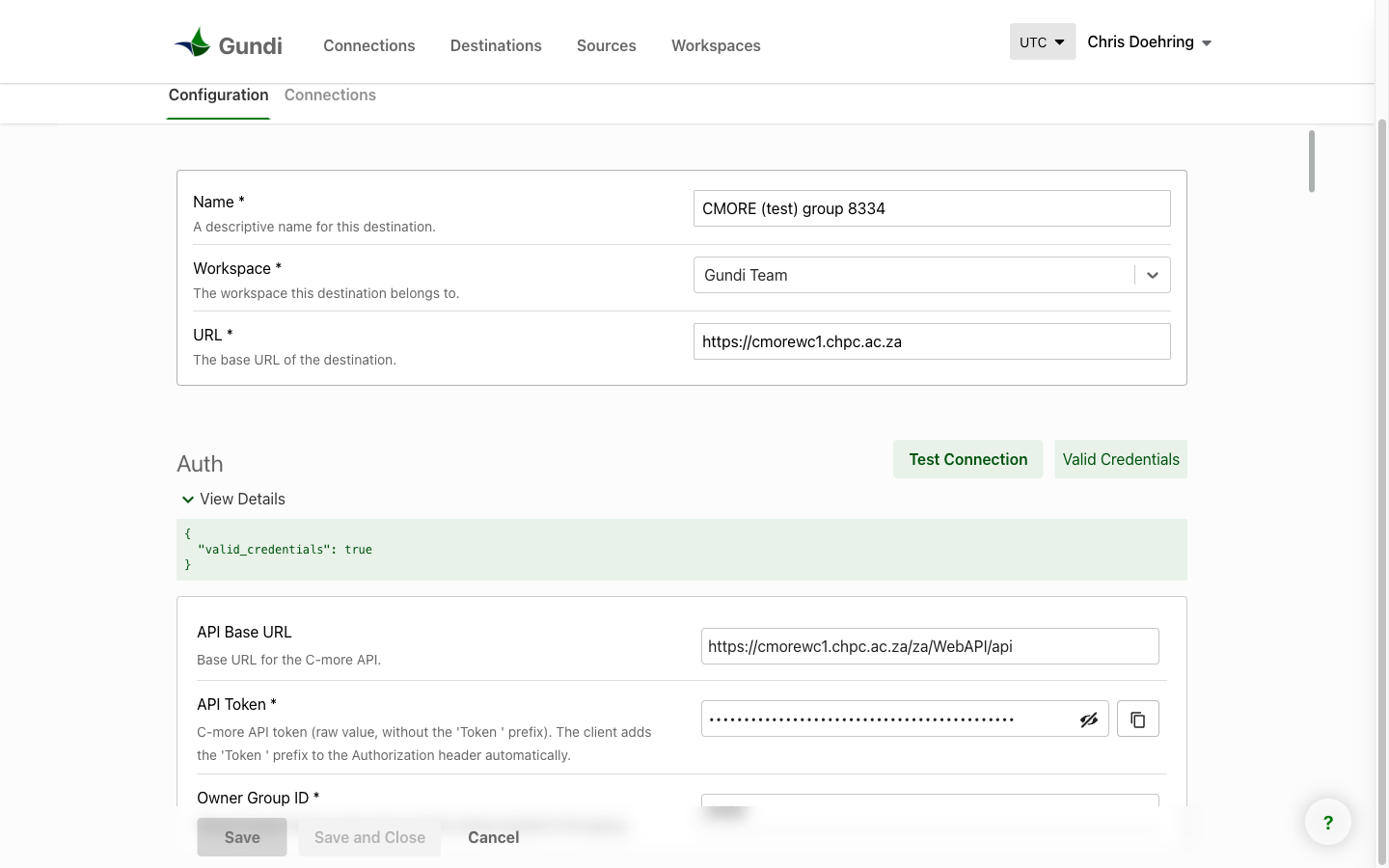
Task: Cancel editing the destination
Action: (494, 837)
